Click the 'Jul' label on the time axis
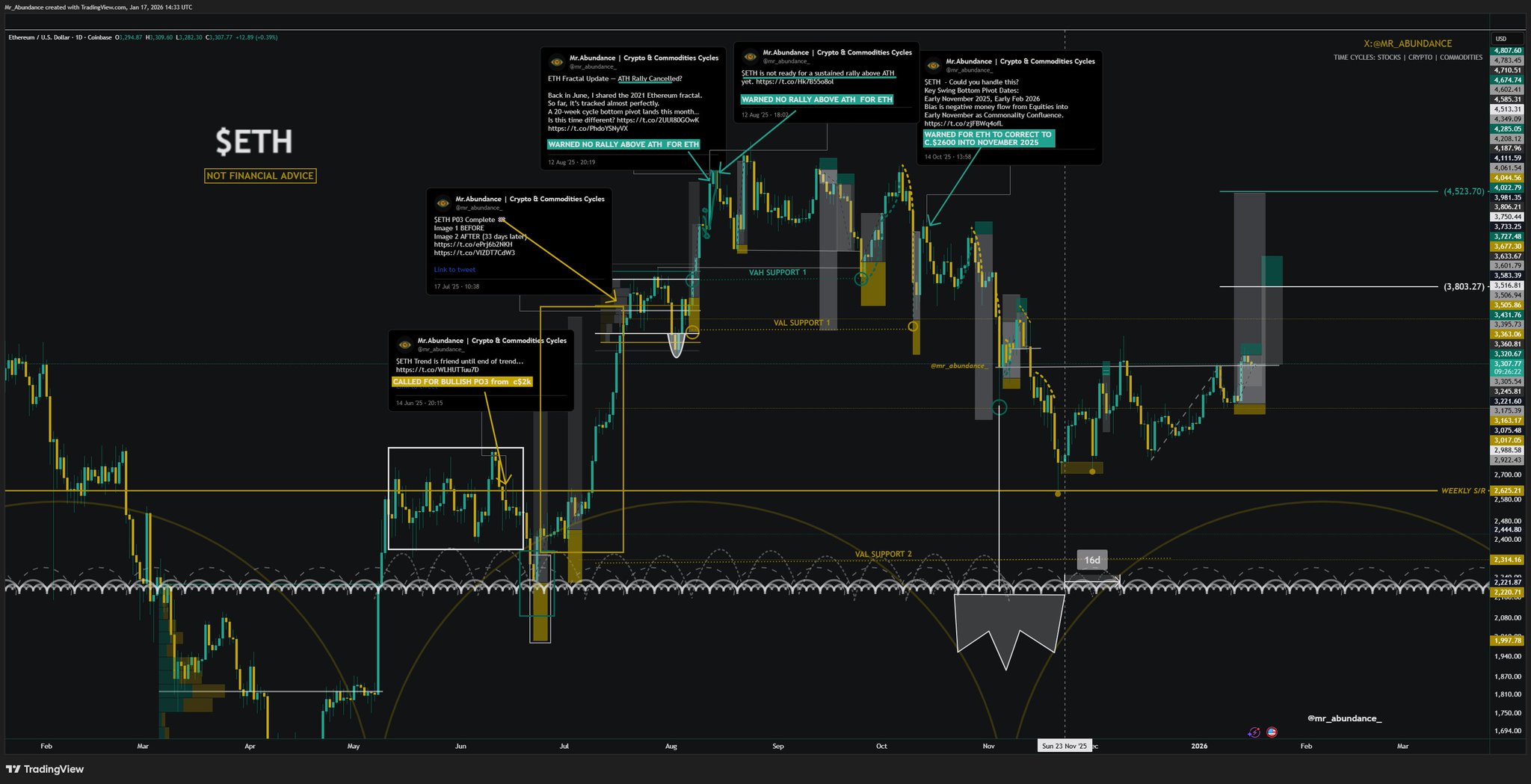The height and width of the screenshot is (784, 1531). point(564,746)
